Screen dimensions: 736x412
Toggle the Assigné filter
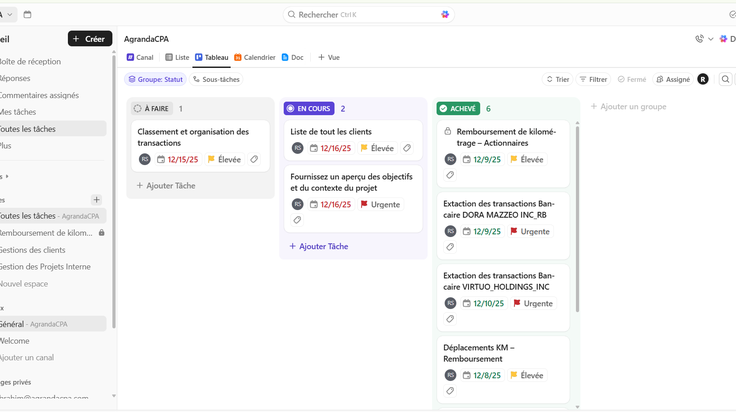click(673, 79)
